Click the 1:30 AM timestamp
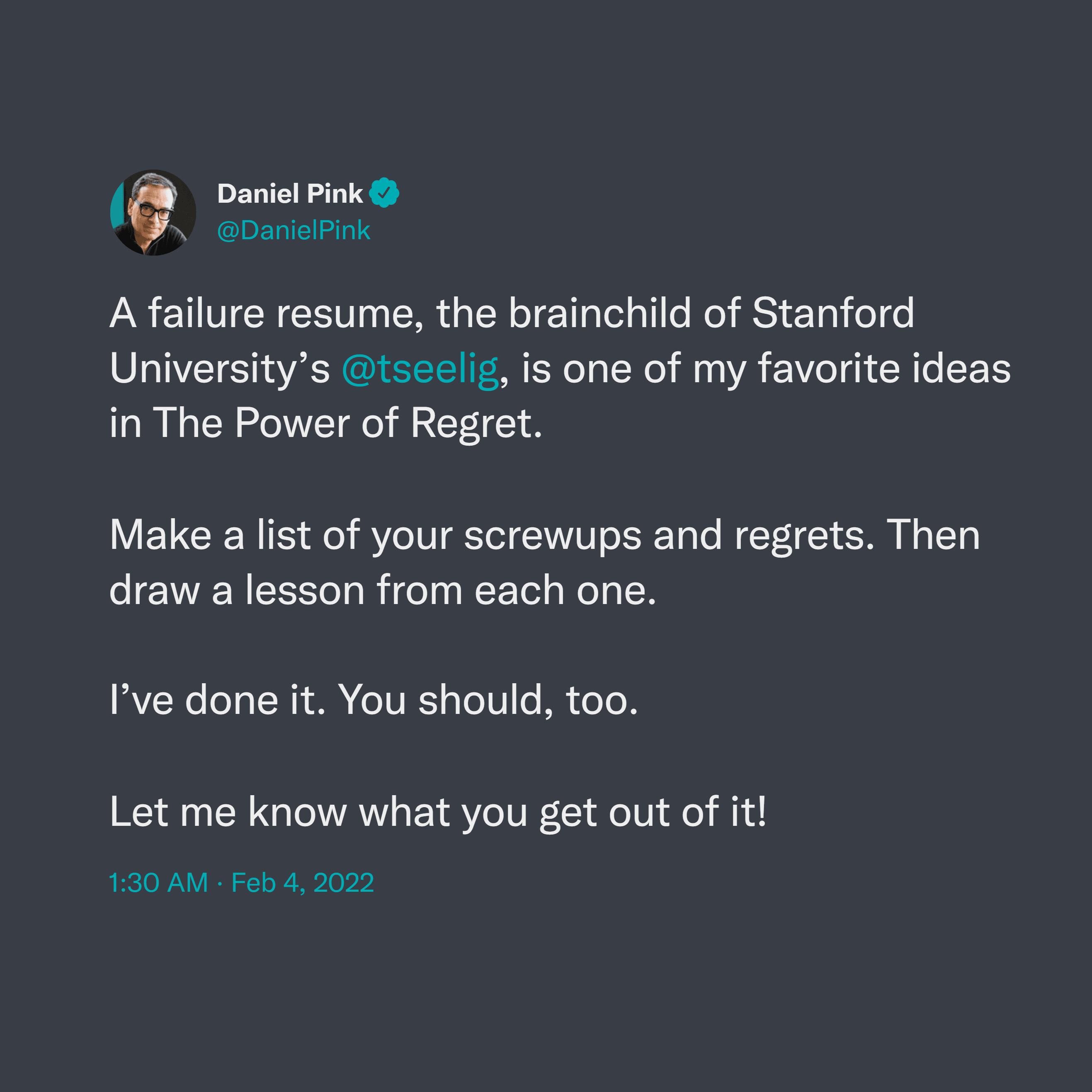This screenshot has width=1092, height=1092. coord(159,882)
